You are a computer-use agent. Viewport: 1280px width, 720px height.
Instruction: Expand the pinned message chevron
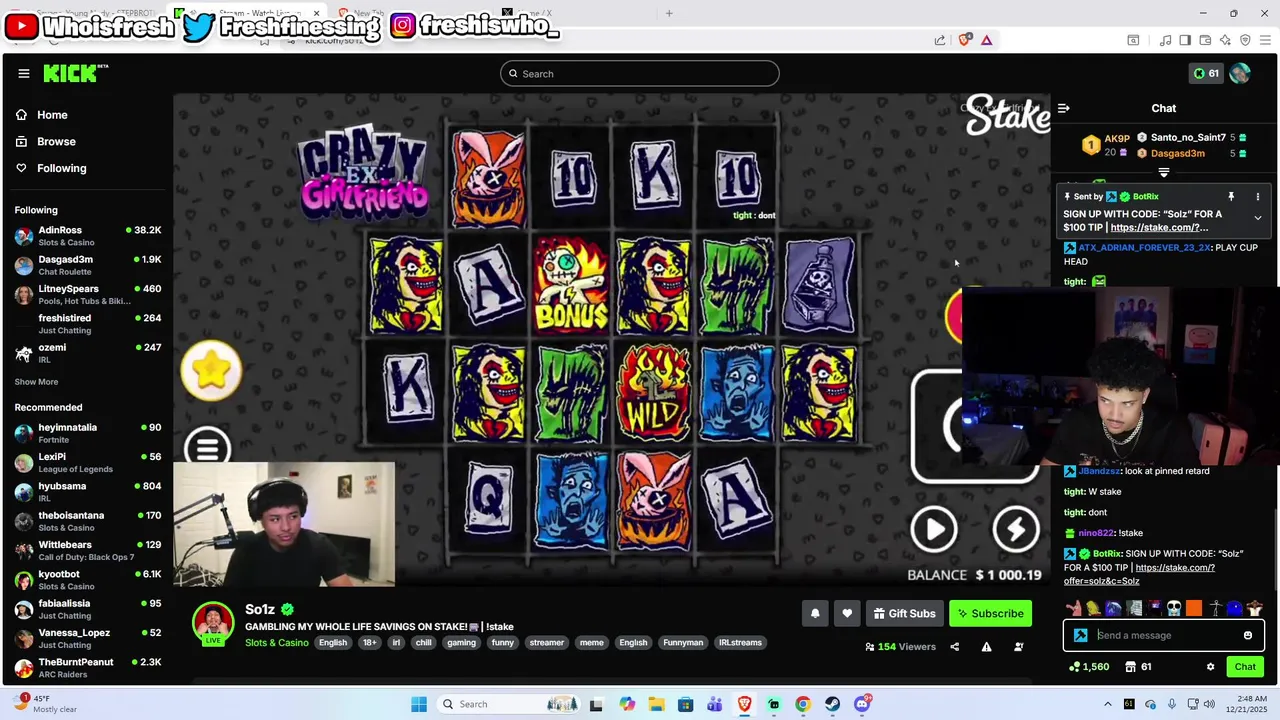tap(1258, 218)
